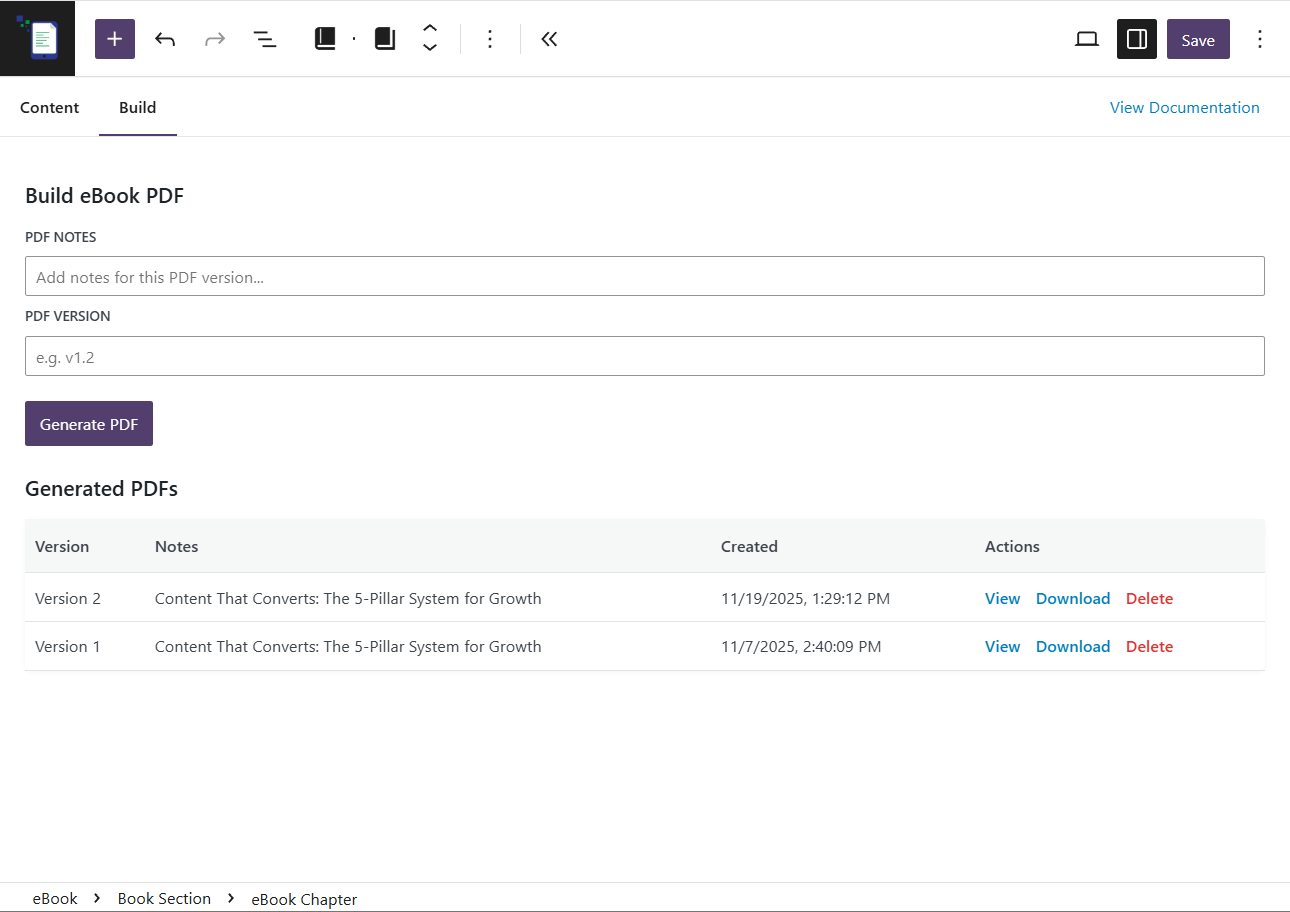
Task: Collapse the toolbar with the double-chevron icon
Action: [x=549, y=39]
